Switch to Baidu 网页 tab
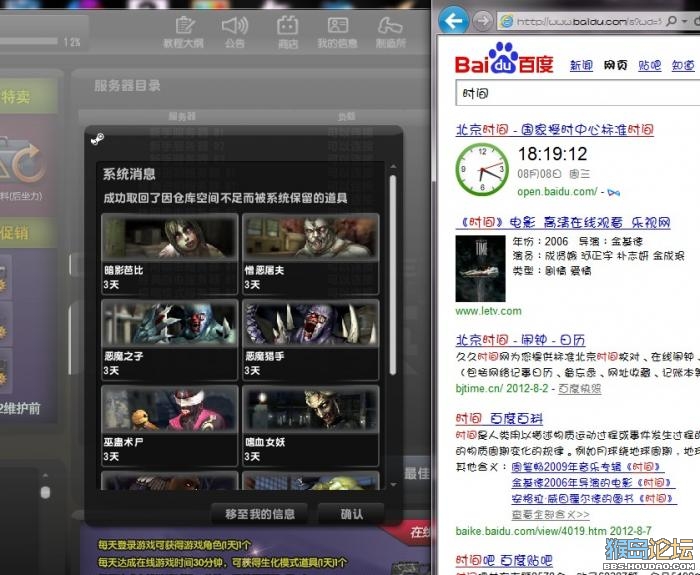This screenshot has height=575, width=700. tap(615, 66)
